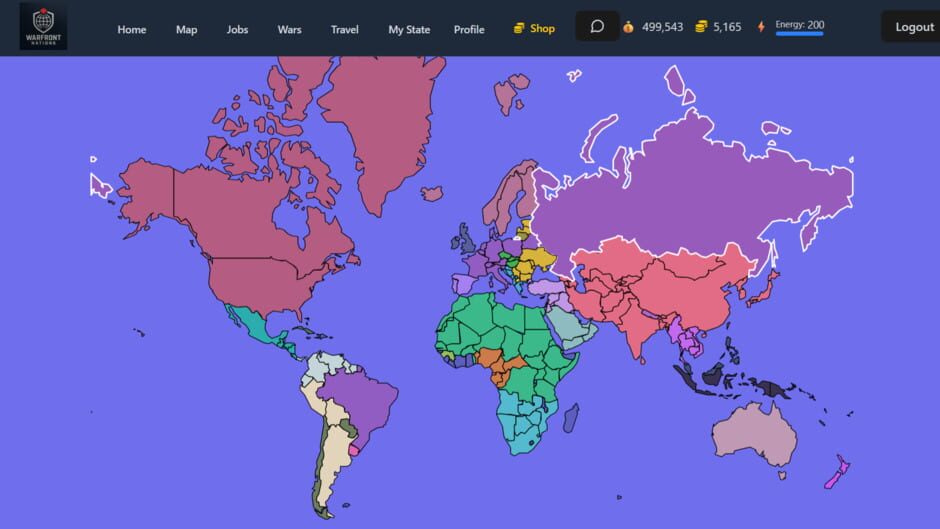This screenshot has width=940, height=529.
Task: Open the Jobs section
Action: (237, 29)
